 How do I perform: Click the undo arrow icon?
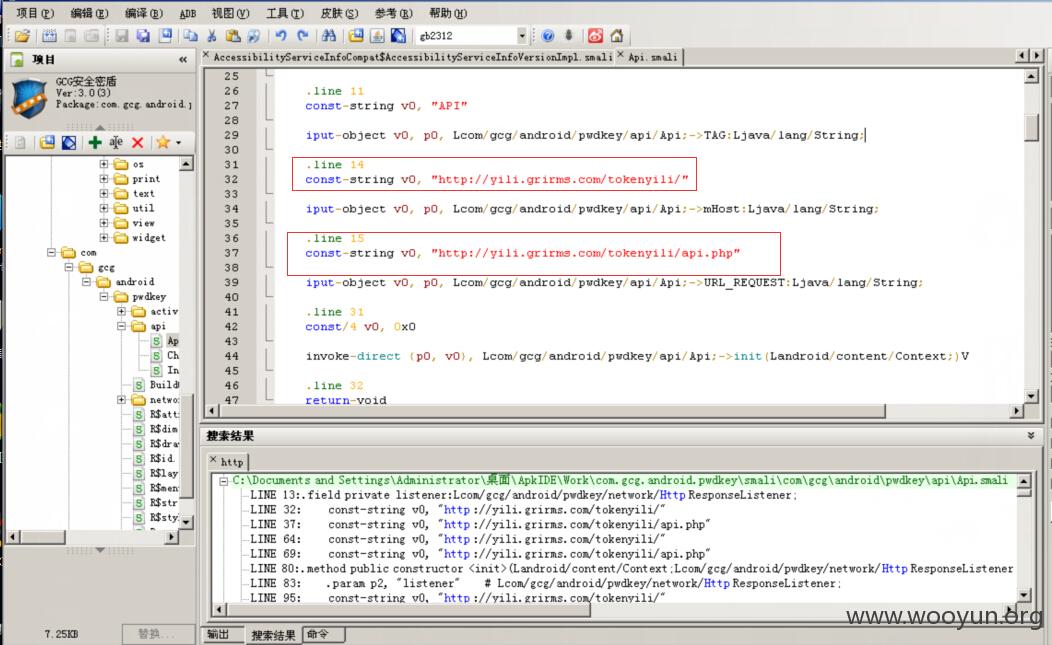pyautogui.click(x=280, y=36)
